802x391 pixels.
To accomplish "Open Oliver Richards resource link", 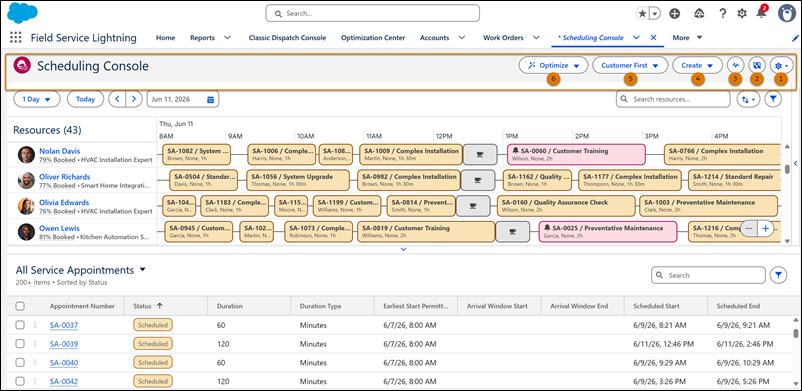I will pyautogui.click(x=64, y=177).
